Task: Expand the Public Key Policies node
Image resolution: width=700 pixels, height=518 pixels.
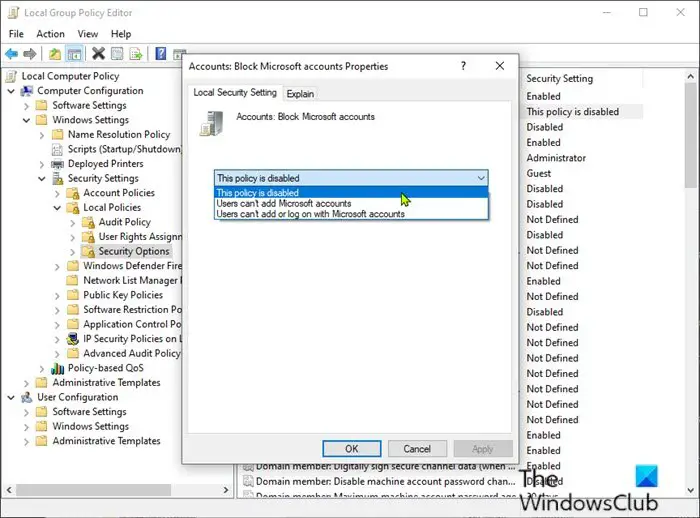Action: tap(57, 296)
